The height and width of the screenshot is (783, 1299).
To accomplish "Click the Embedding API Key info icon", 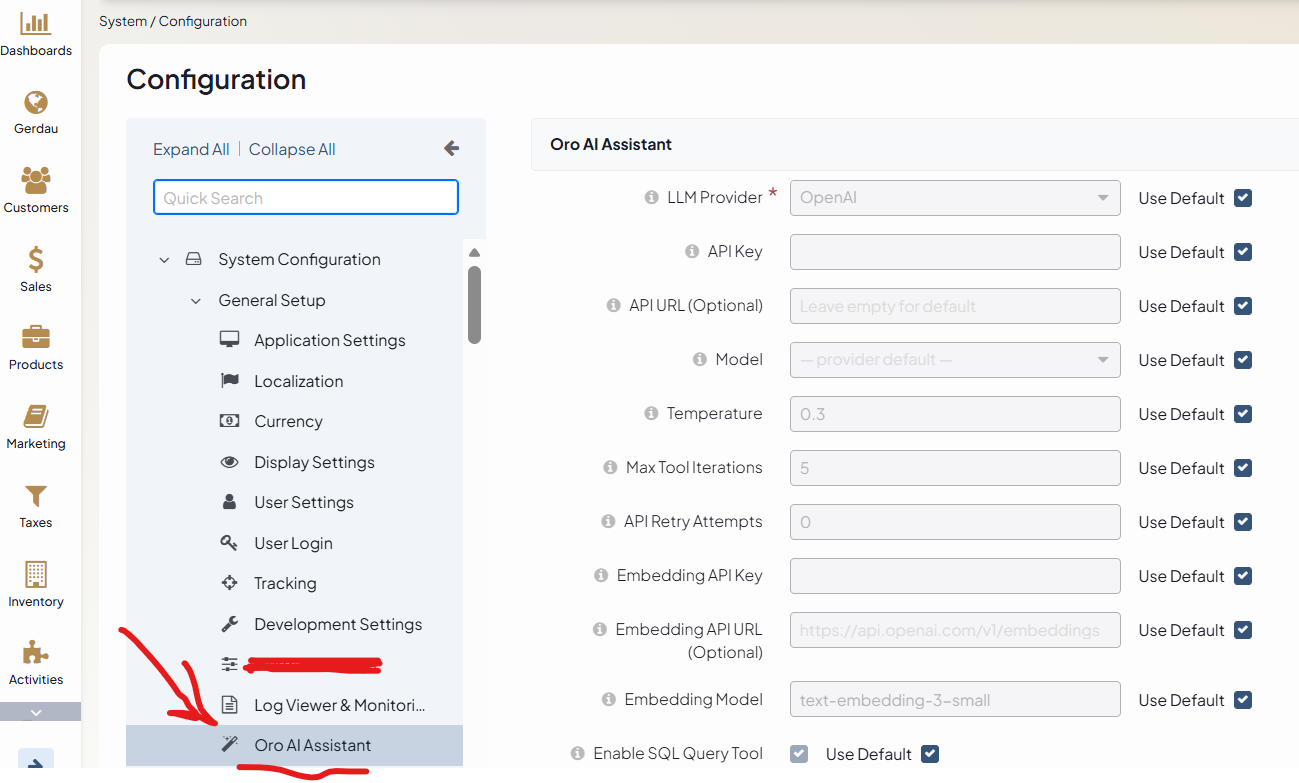I will point(601,576).
